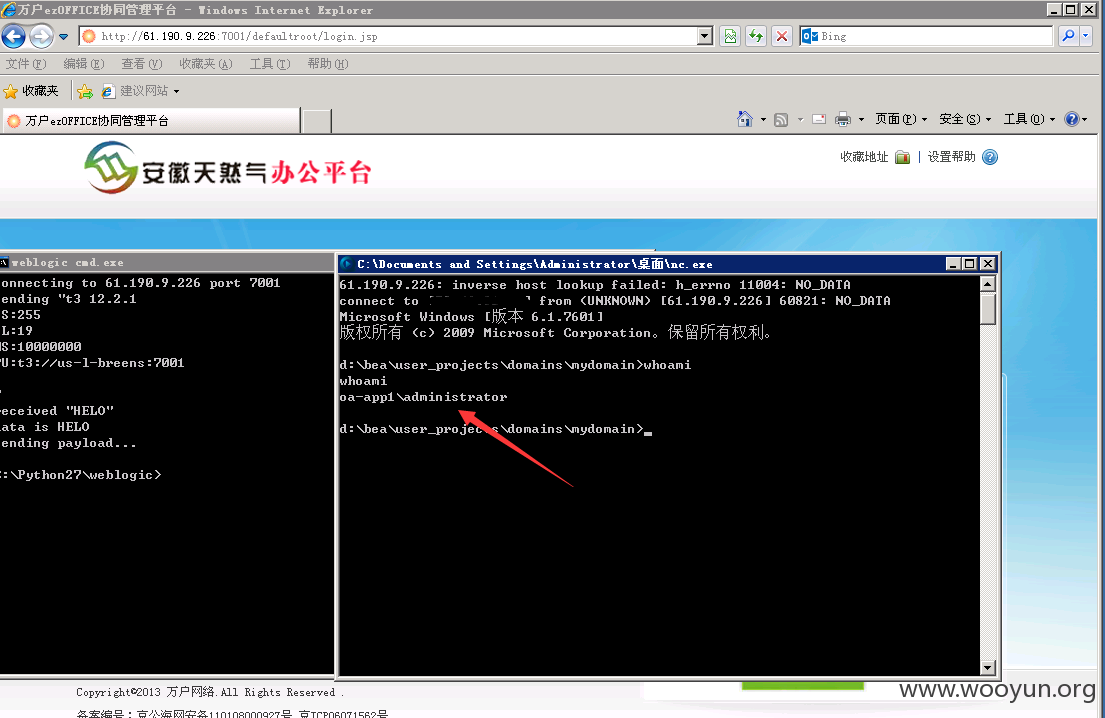The image size is (1105, 718).
Task: Click the address bar URL field
Action: pyautogui.click(x=389, y=36)
